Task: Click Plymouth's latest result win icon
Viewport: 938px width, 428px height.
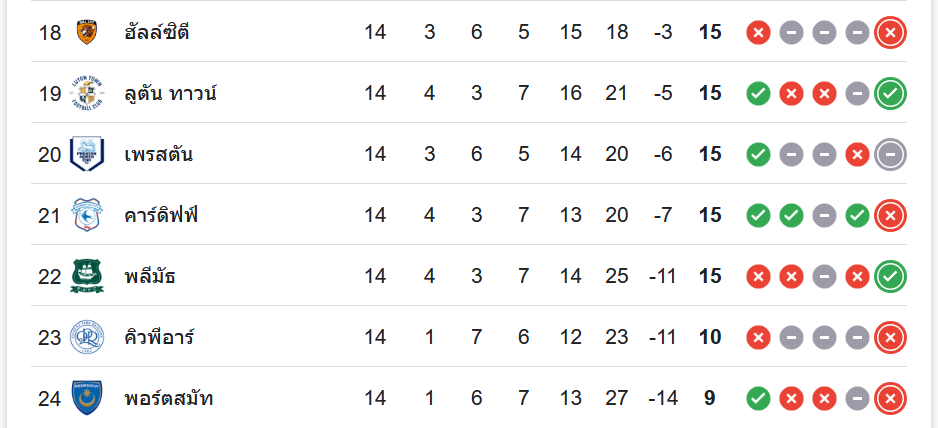Action: pyautogui.click(x=890, y=277)
